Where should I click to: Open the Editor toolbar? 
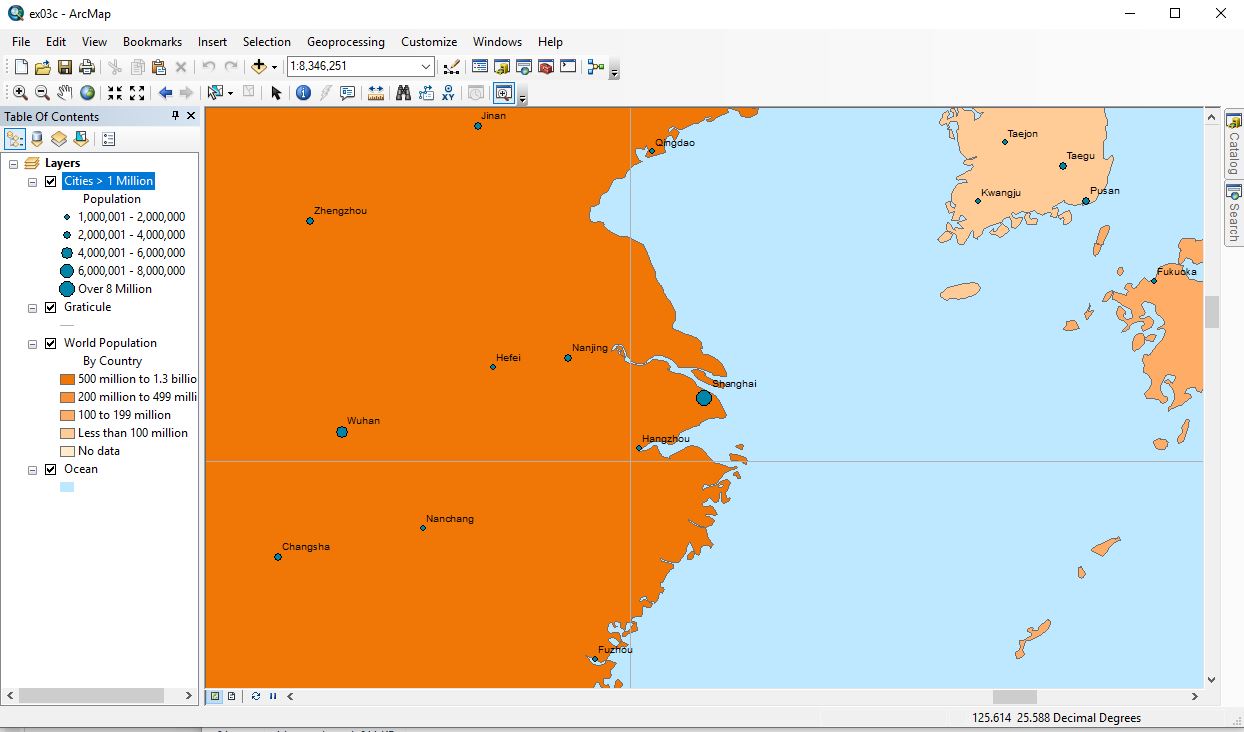[451, 67]
